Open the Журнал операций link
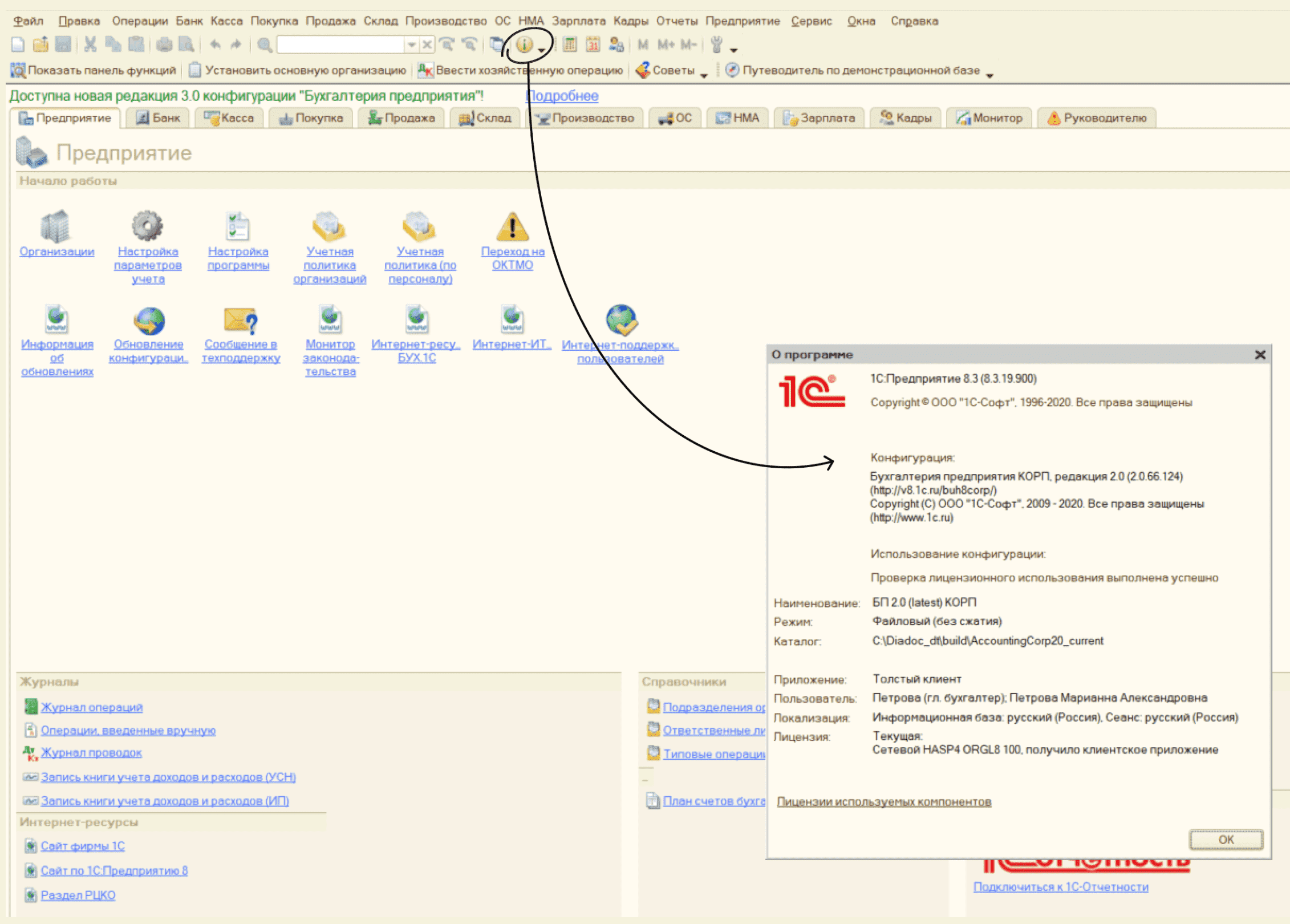 [x=91, y=707]
